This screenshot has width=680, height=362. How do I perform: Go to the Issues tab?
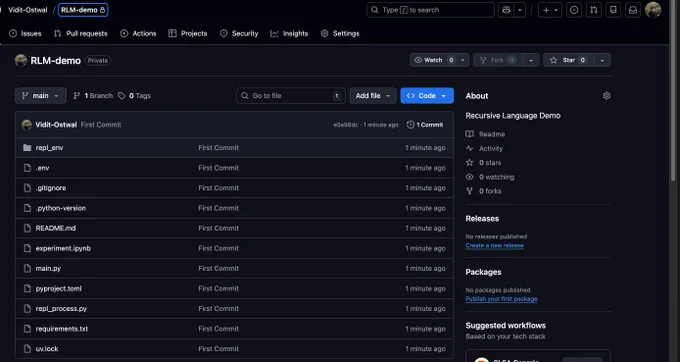pos(25,33)
